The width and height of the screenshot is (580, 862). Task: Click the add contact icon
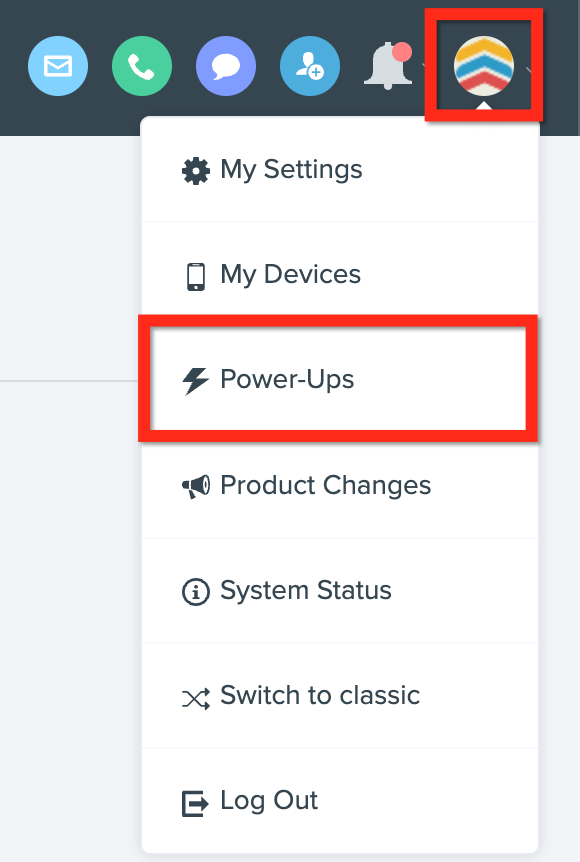[x=310, y=66]
